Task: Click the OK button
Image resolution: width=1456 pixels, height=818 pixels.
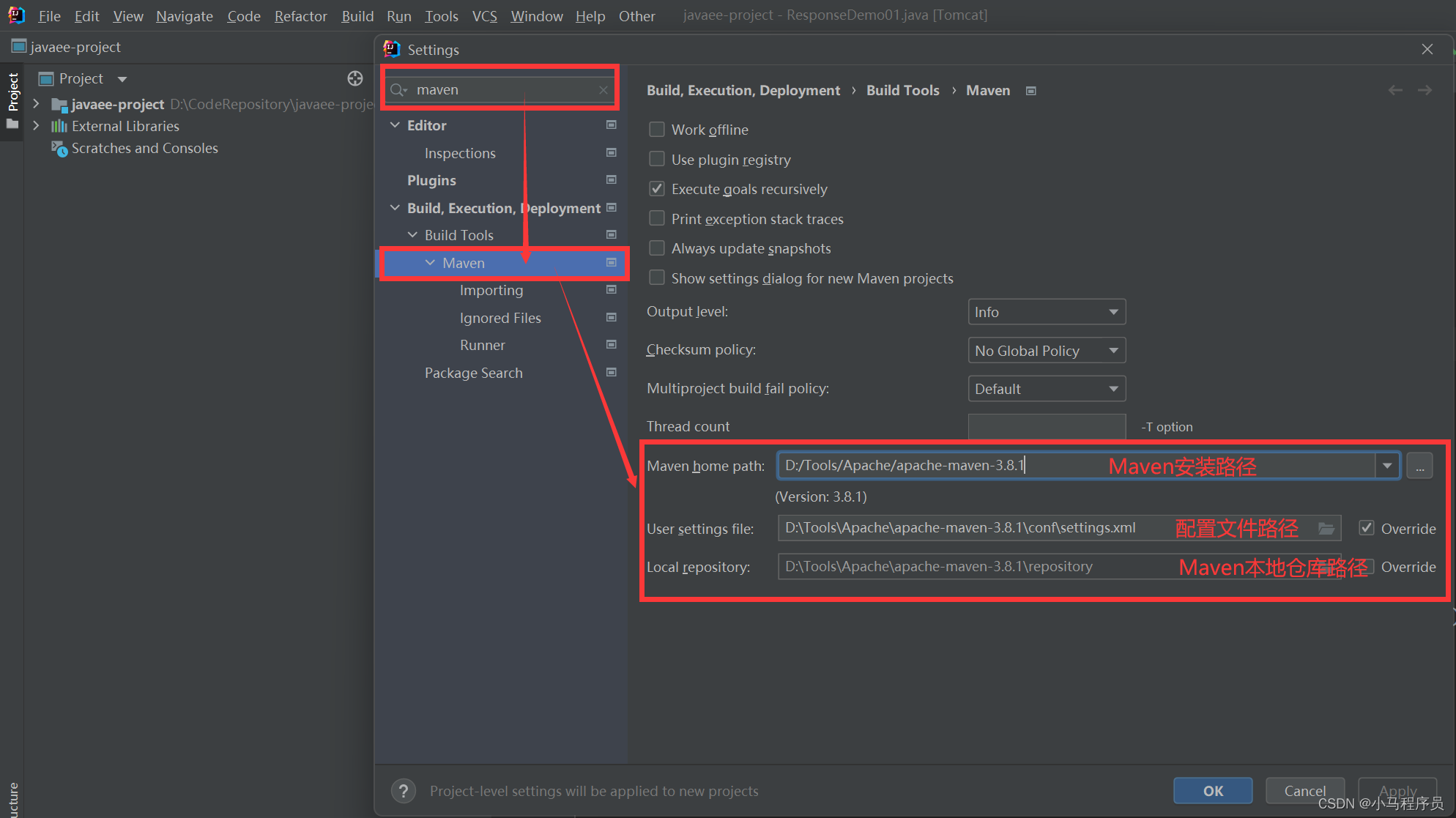Action: tap(1213, 791)
